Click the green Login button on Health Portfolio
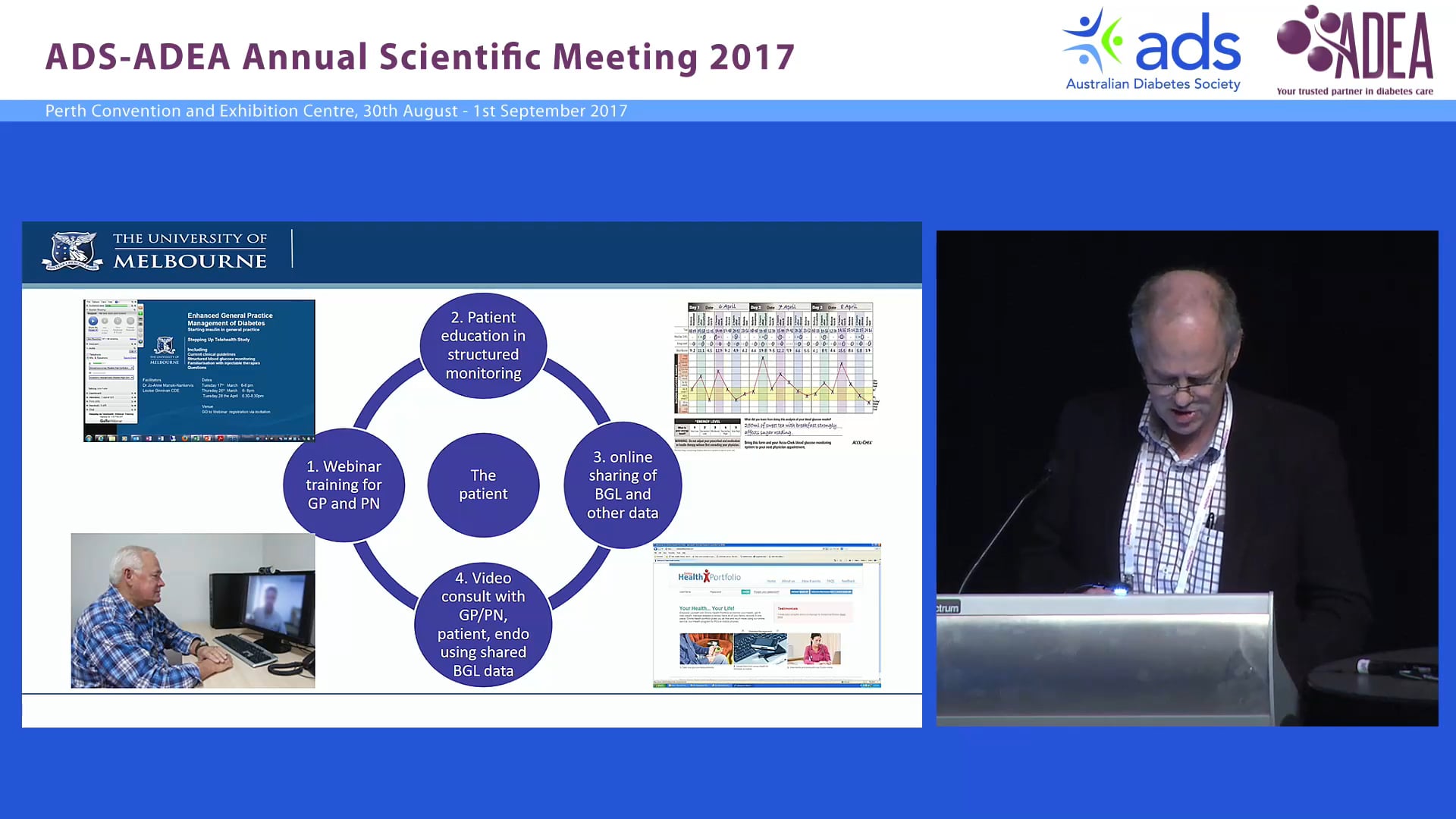1456x819 pixels. click(745, 592)
